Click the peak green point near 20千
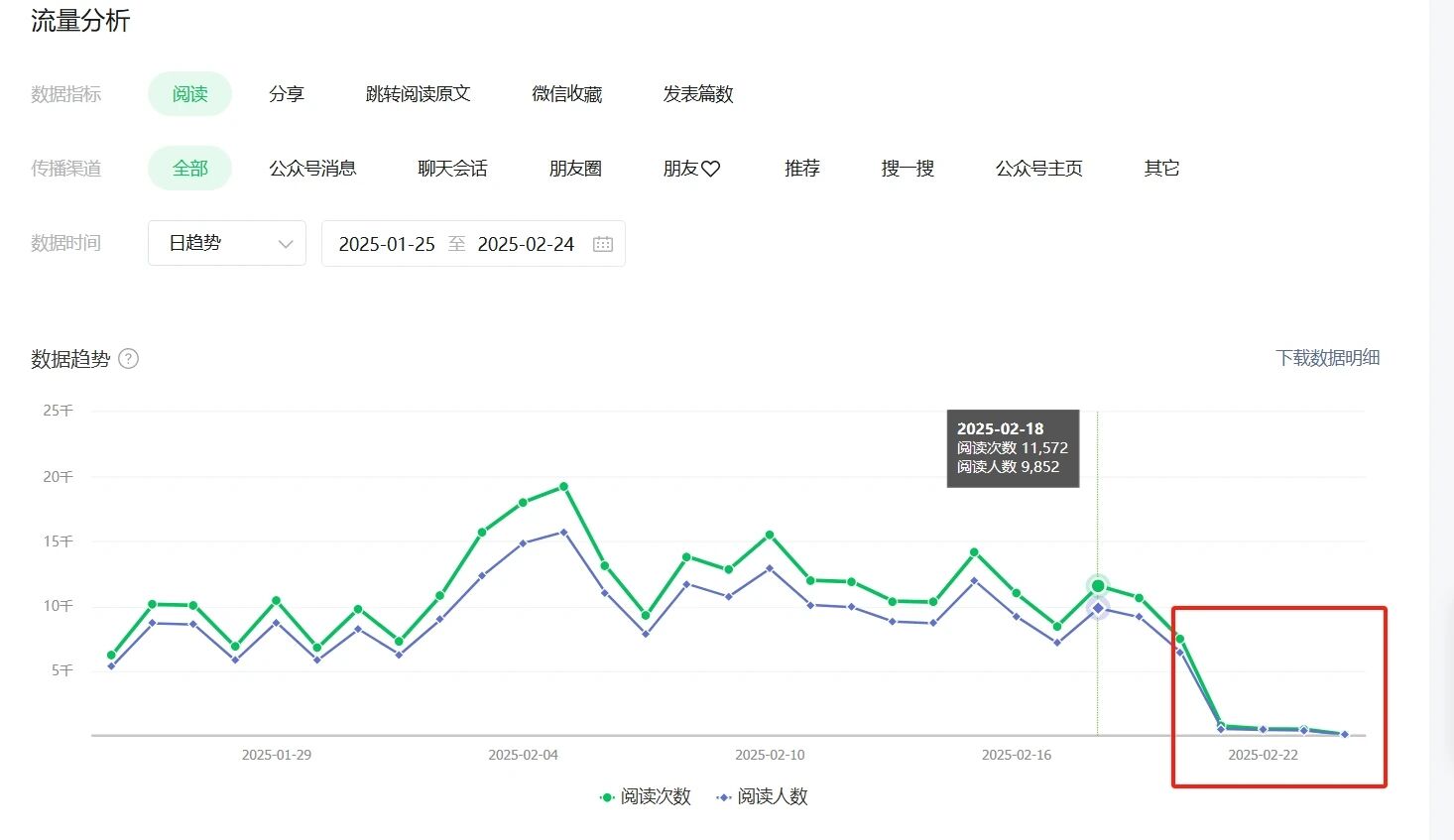Screen dimensions: 1454x840 563,486
